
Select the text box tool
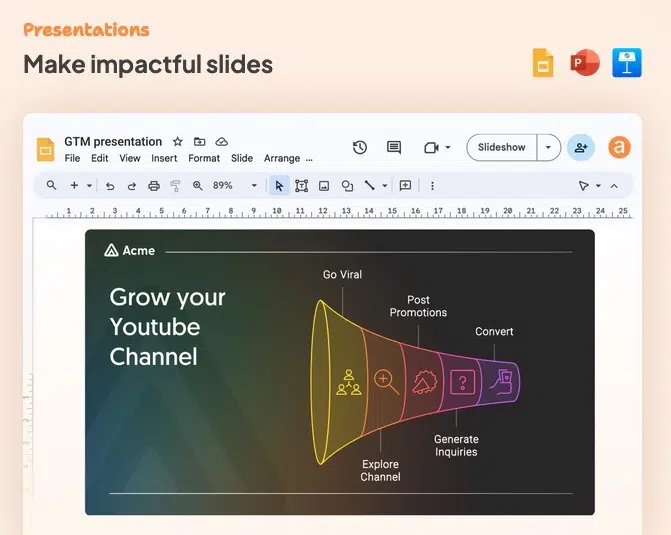301,185
